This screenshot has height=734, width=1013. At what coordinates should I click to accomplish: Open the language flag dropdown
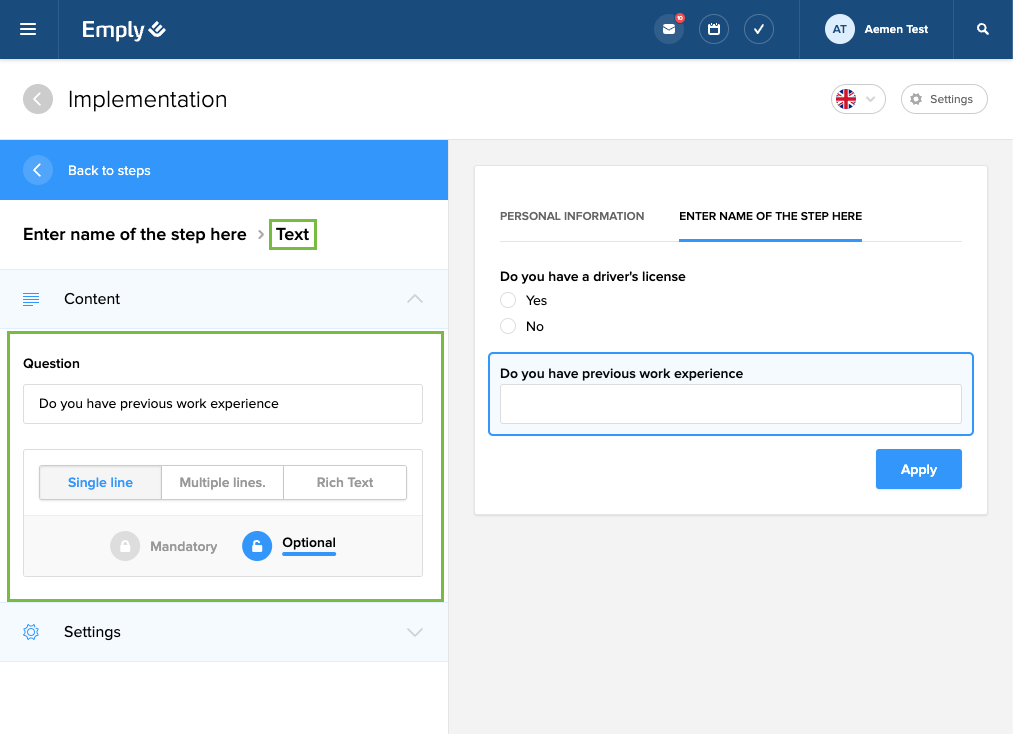(x=857, y=99)
